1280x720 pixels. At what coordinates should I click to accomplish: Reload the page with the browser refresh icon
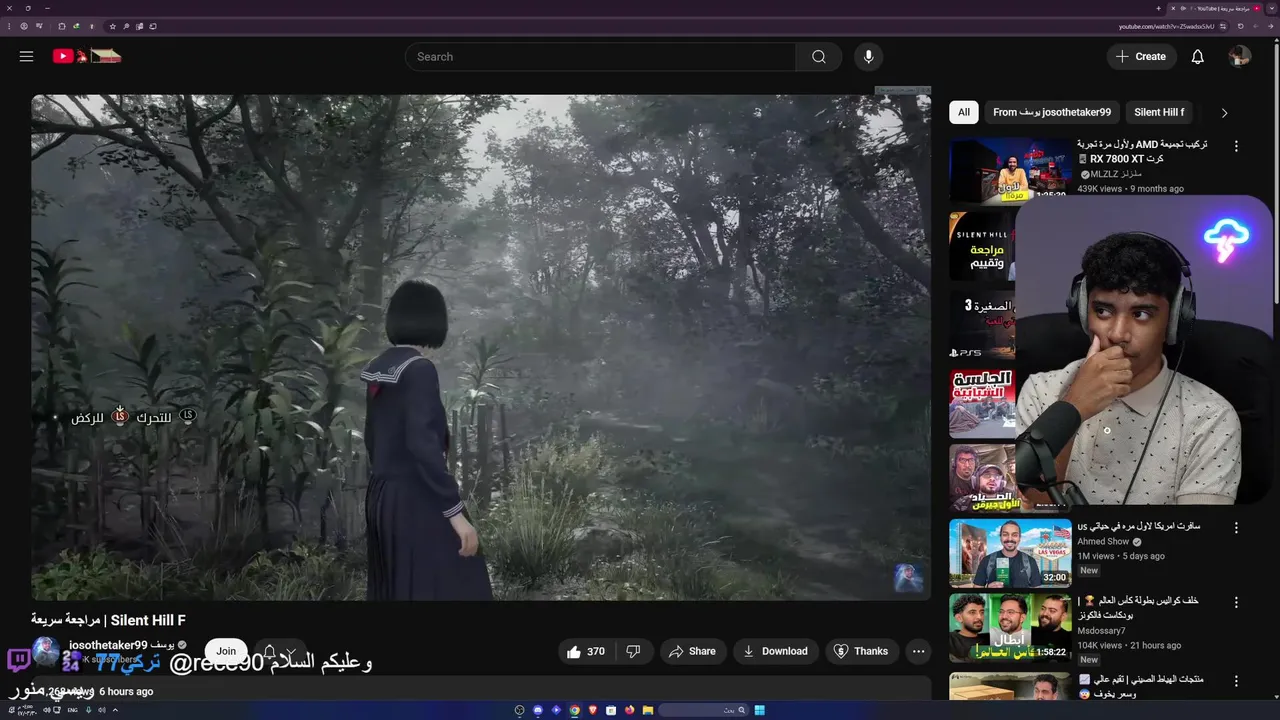click(1240, 26)
